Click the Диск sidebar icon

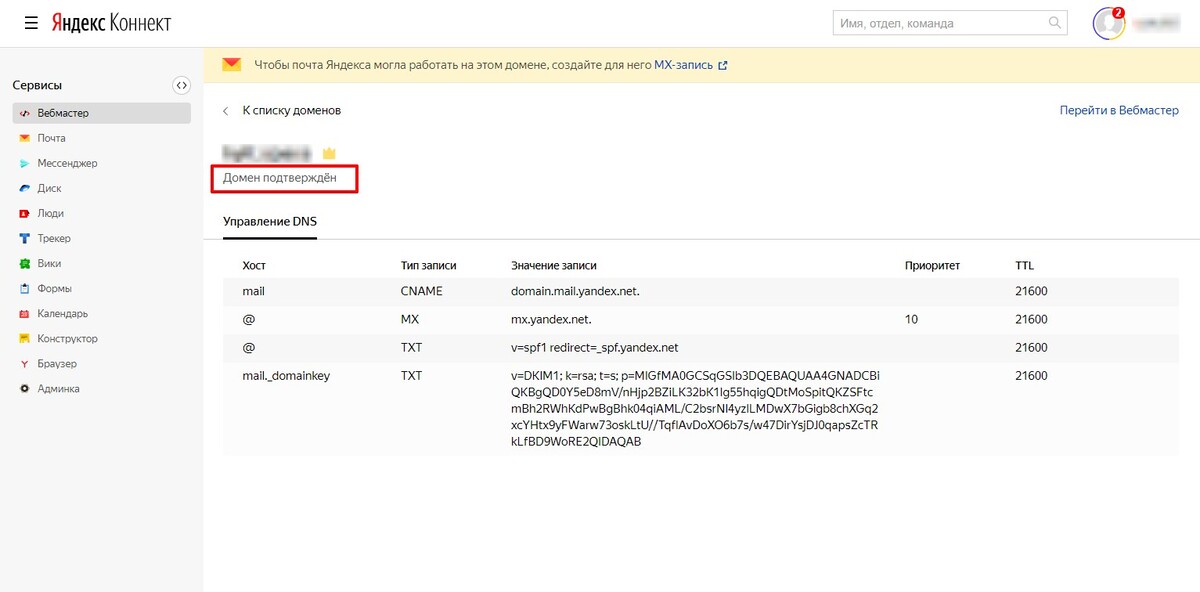[x=24, y=188]
